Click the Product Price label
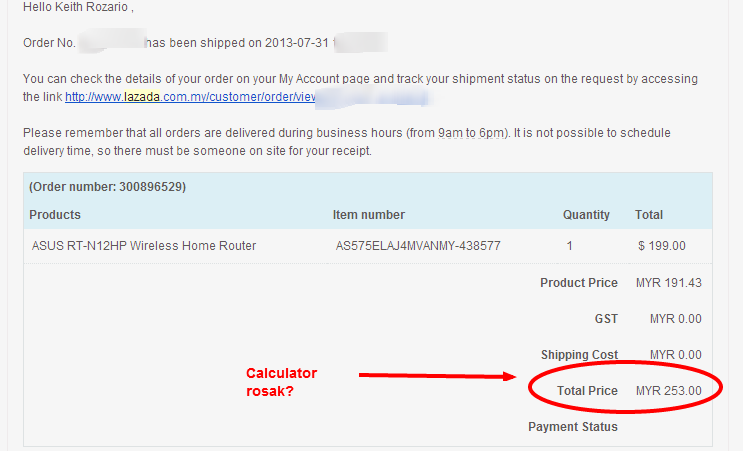 coord(579,283)
